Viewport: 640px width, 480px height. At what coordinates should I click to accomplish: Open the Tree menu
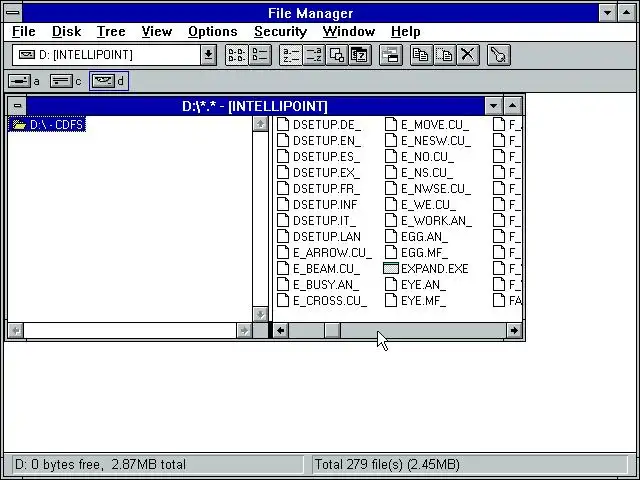[111, 31]
